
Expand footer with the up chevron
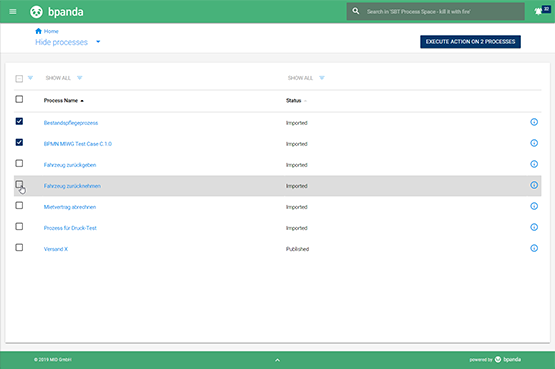pos(278,360)
